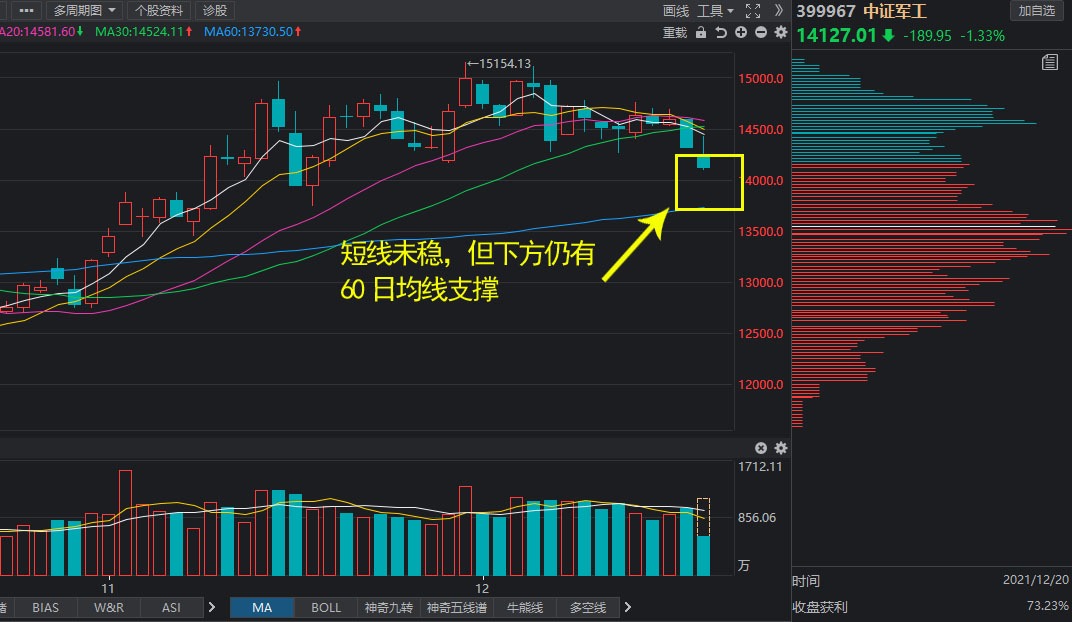Open main chart settings gear
The height and width of the screenshot is (622, 1072).
coord(781,32)
